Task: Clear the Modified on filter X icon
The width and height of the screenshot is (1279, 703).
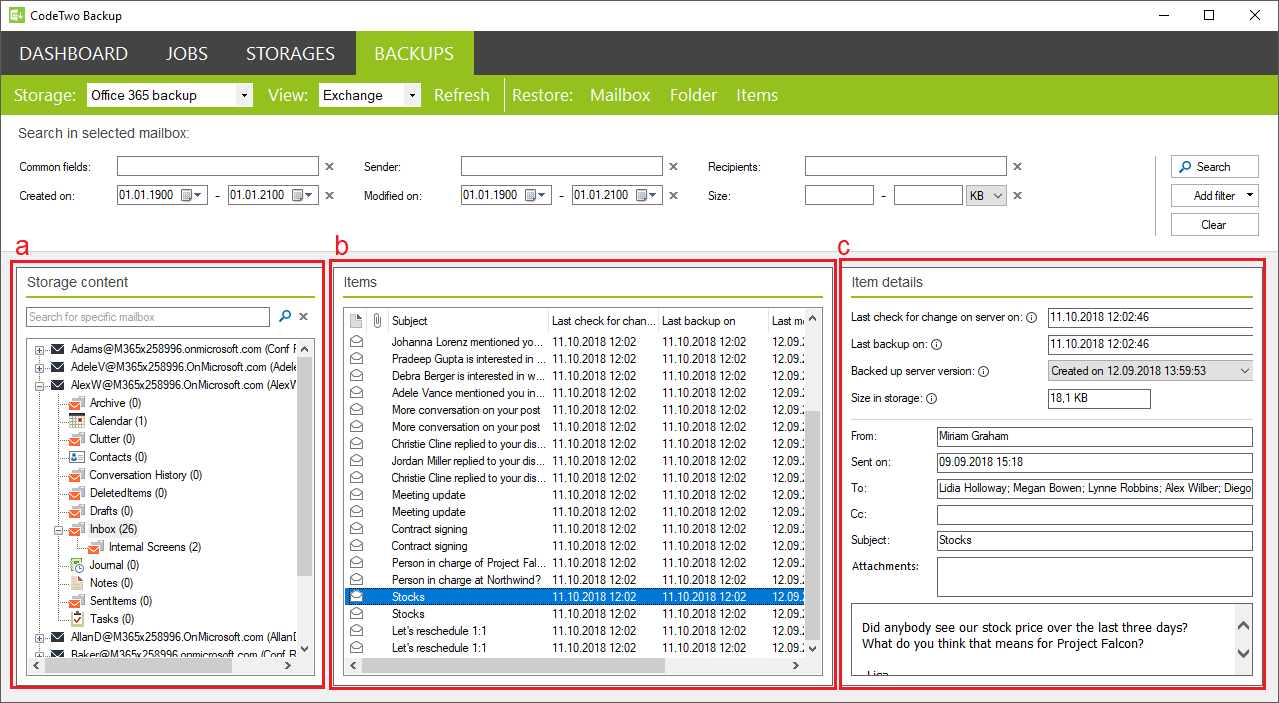Action: pos(673,196)
